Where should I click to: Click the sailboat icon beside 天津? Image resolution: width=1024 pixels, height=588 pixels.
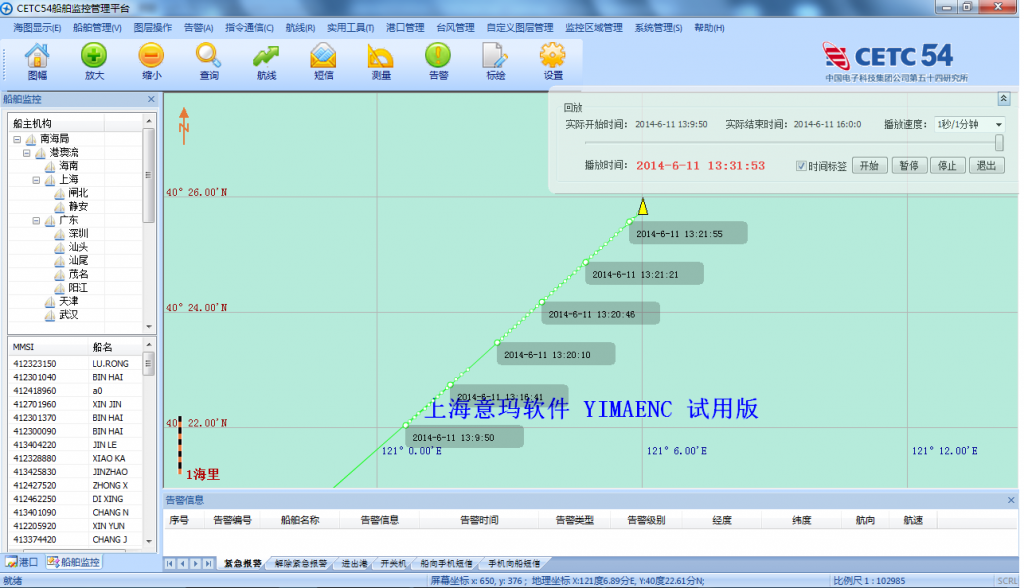click(50, 301)
